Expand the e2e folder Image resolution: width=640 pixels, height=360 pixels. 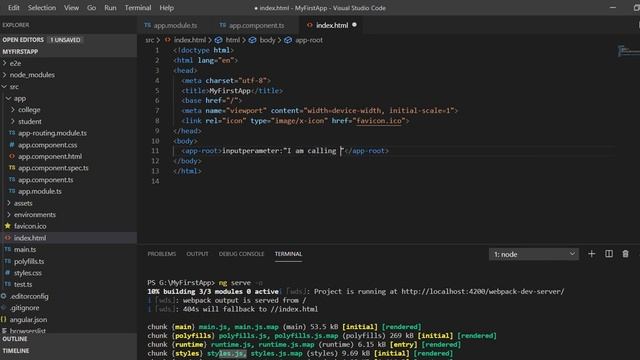(x=15, y=63)
